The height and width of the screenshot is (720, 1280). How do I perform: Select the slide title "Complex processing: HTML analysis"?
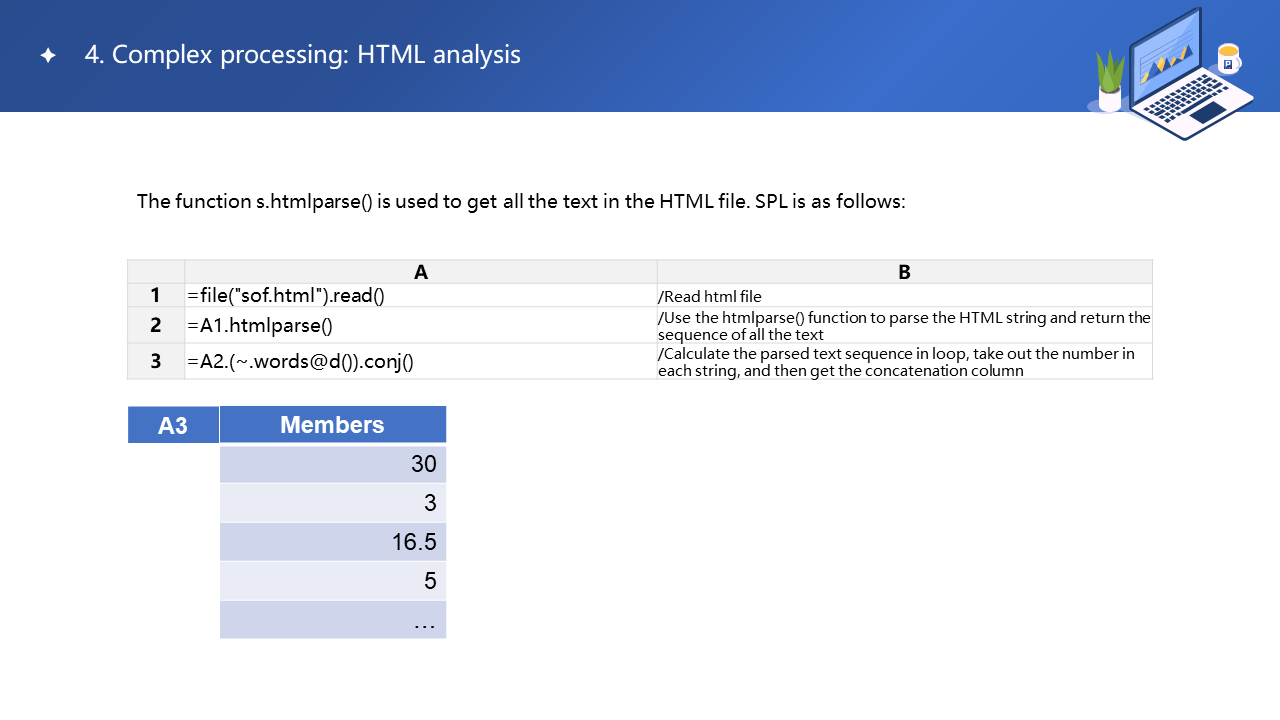tap(302, 54)
